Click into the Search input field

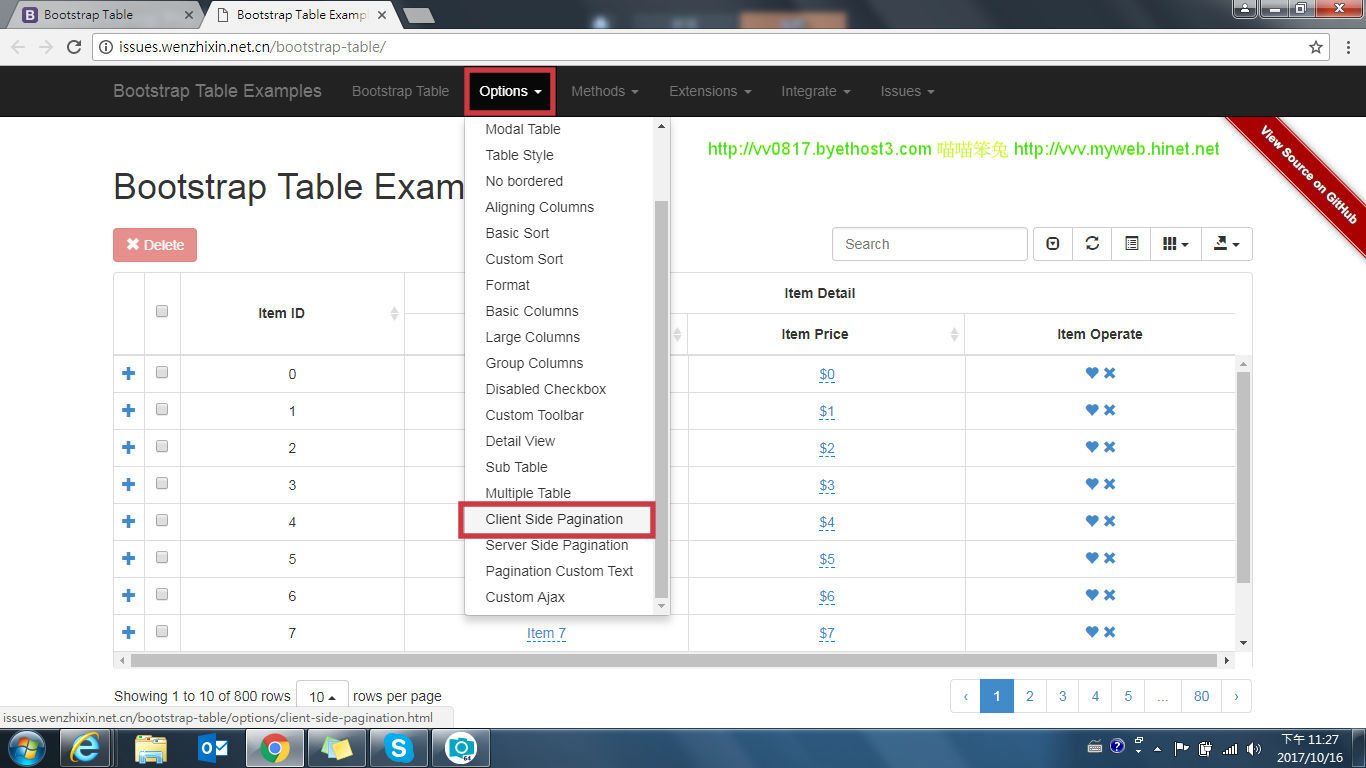[929, 244]
